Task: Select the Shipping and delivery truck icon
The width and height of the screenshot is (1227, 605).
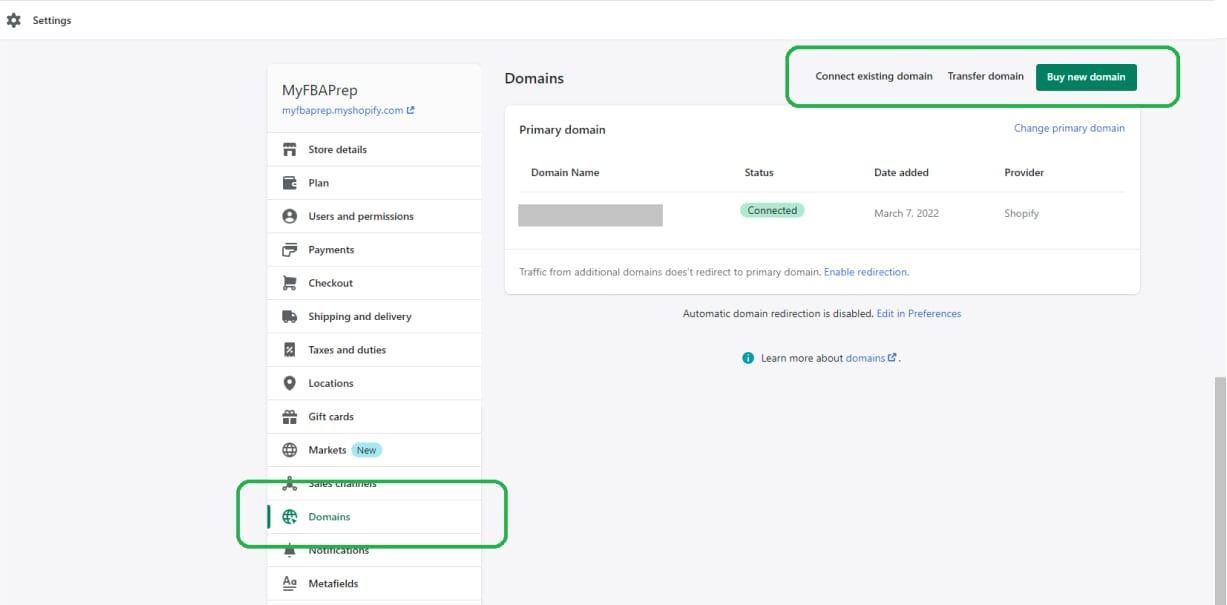Action: (290, 316)
